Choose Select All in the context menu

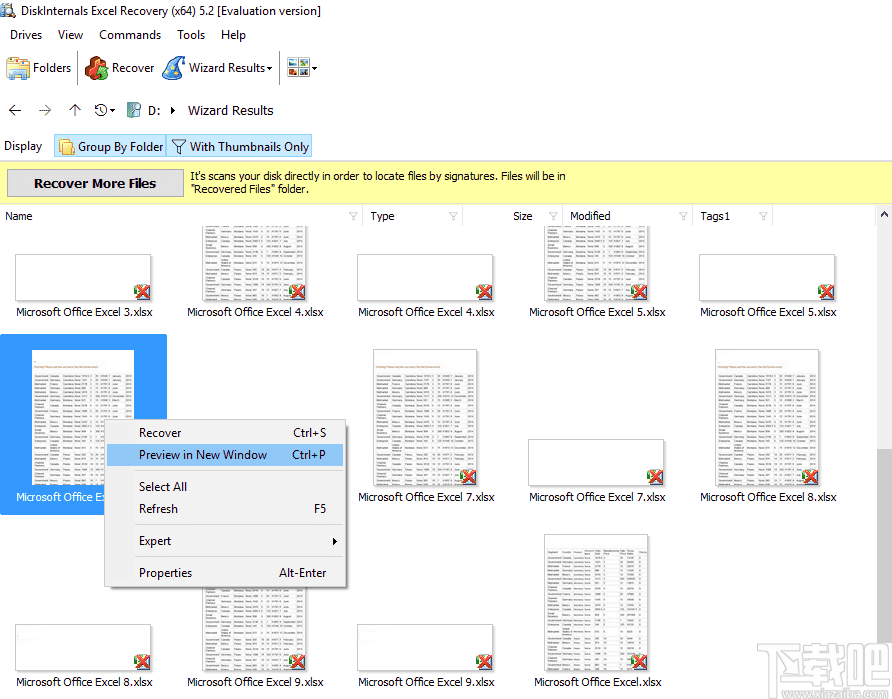tap(225, 487)
